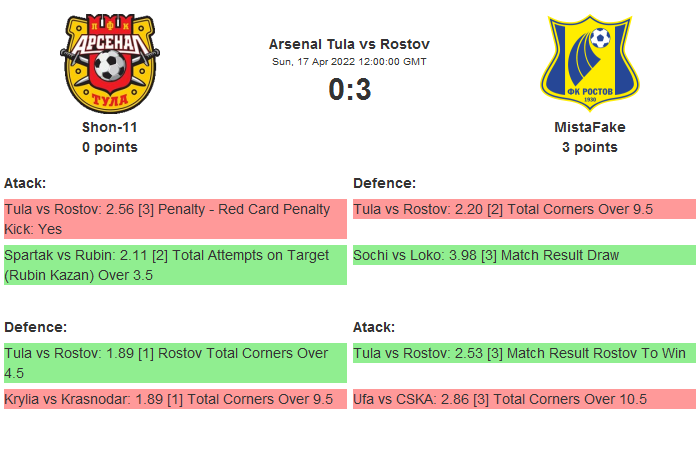Click MistaFake's Defence heading in top right
Screen dimensions: 700x460
pyautogui.click(x=385, y=183)
